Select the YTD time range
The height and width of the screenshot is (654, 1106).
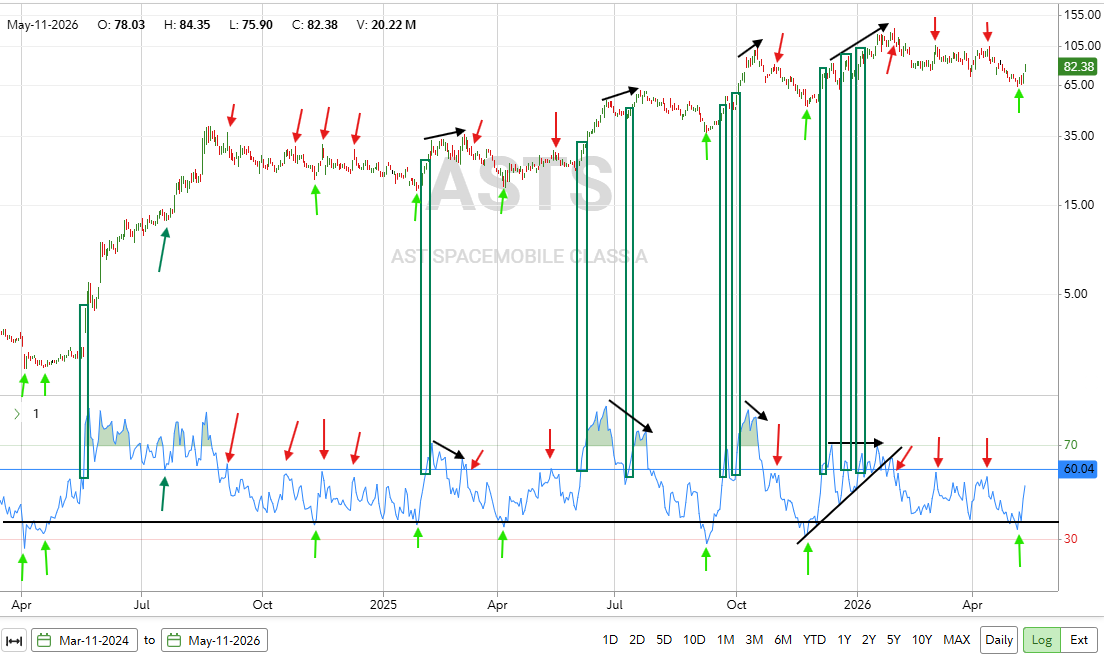pos(814,640)
